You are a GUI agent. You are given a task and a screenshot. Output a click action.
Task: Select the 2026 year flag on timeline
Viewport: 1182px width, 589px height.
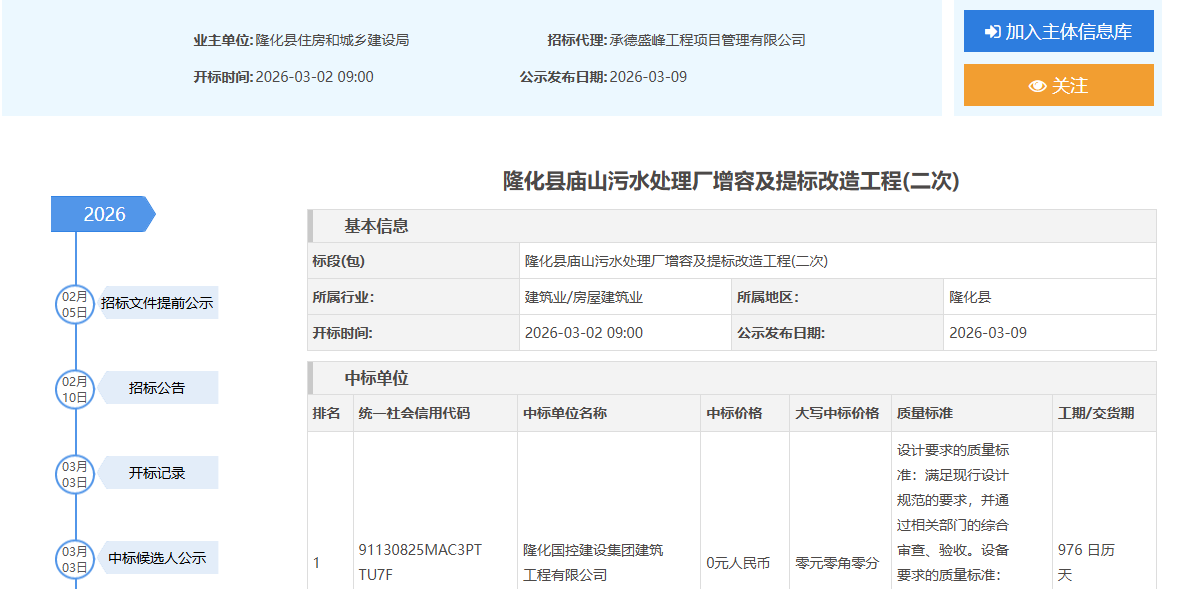(103, 214)
